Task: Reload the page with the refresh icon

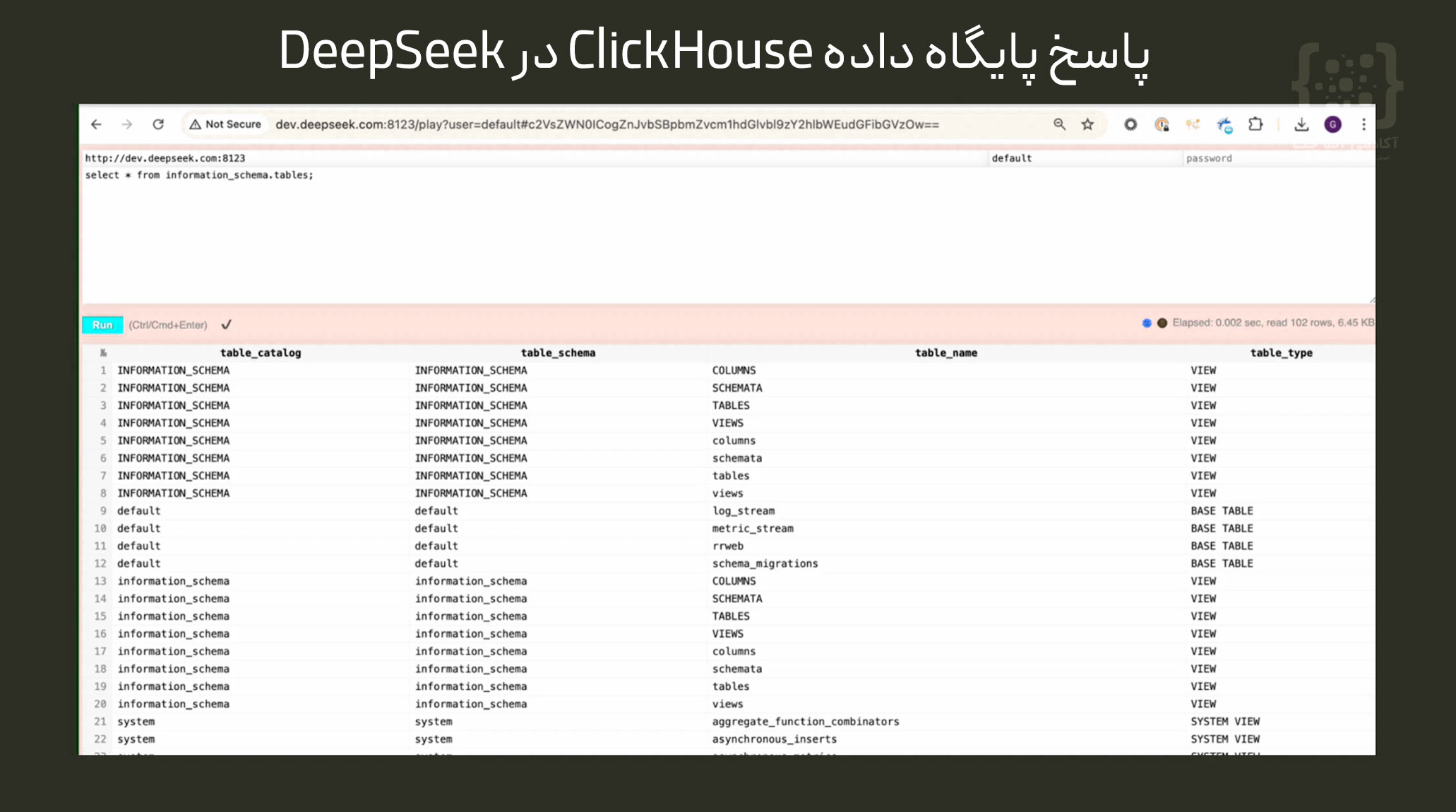Action: coord(158,124)
